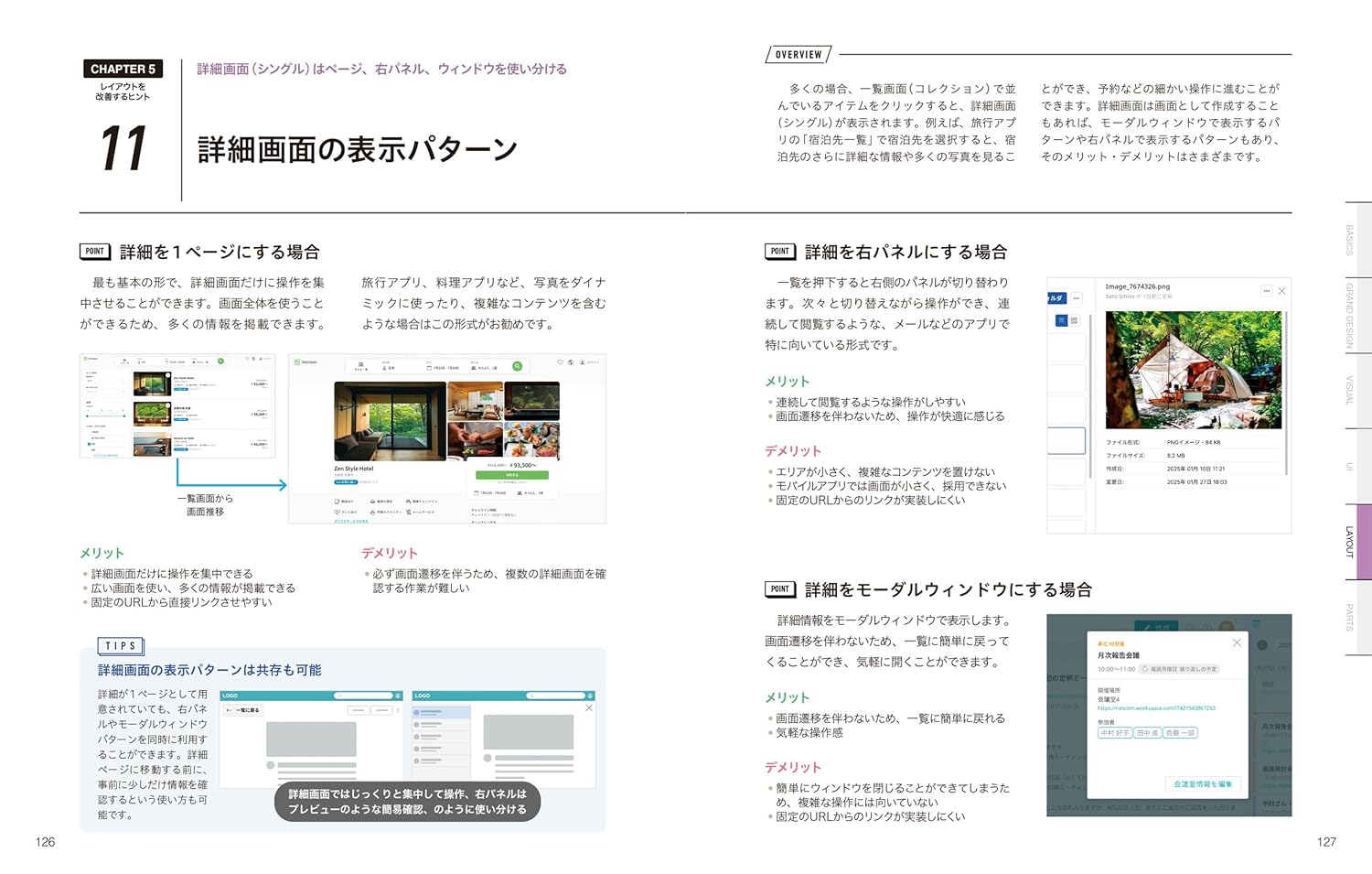
Task: Click scrollbar beside file list cards
Action: click(x=1090, y=396)
